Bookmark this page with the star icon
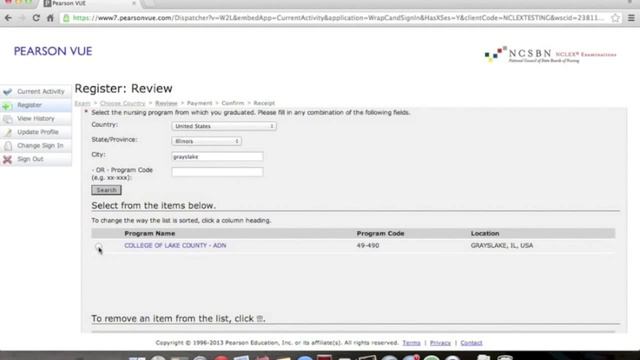The height and width of the screenshot is (360, 640). pos(615,18)
